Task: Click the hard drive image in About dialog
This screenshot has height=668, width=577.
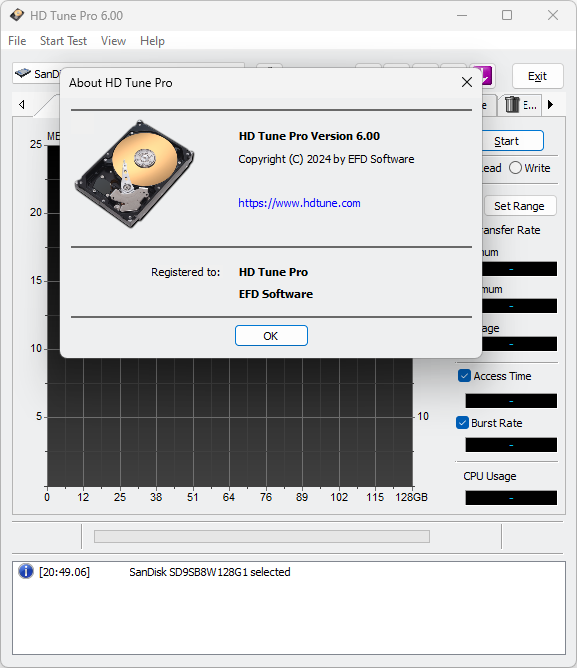Action: pyautogui.click(x=135, y=174)
